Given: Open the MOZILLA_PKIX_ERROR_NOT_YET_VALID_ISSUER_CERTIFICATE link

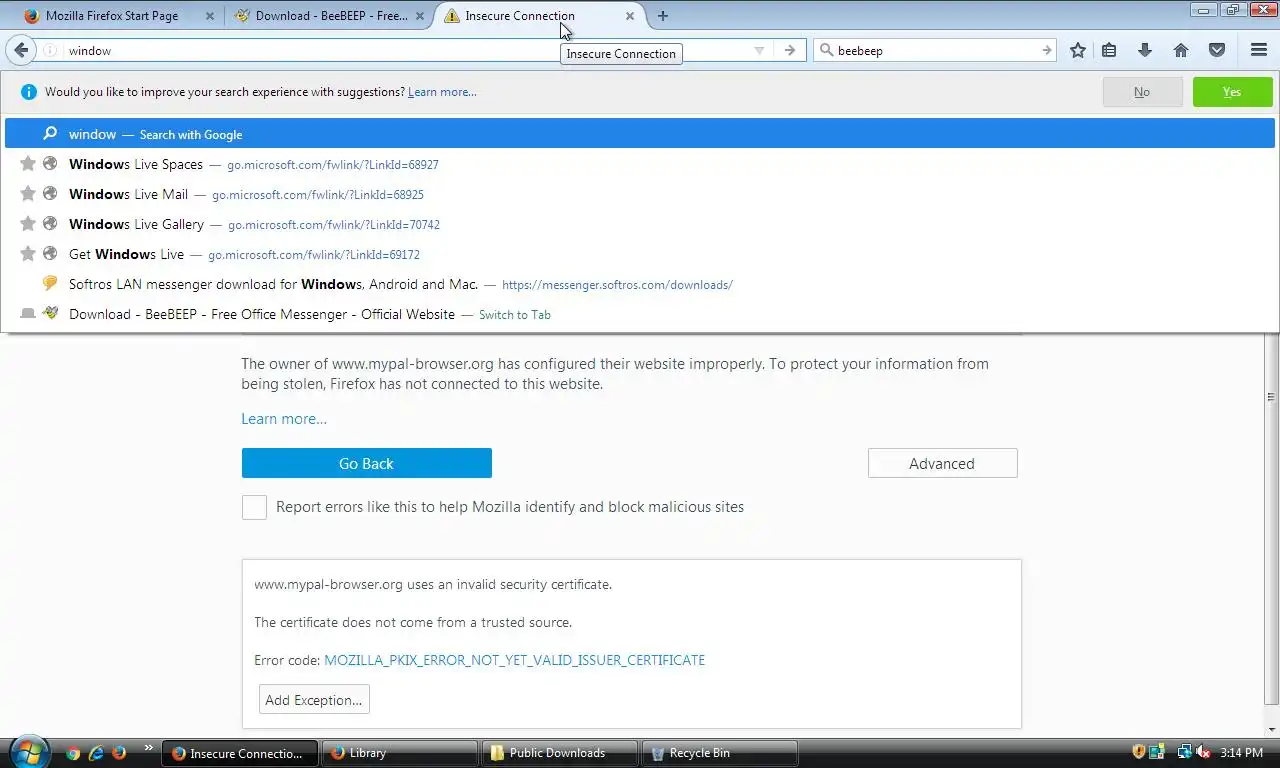Looking at the screenshot, I should coord(515,660).
